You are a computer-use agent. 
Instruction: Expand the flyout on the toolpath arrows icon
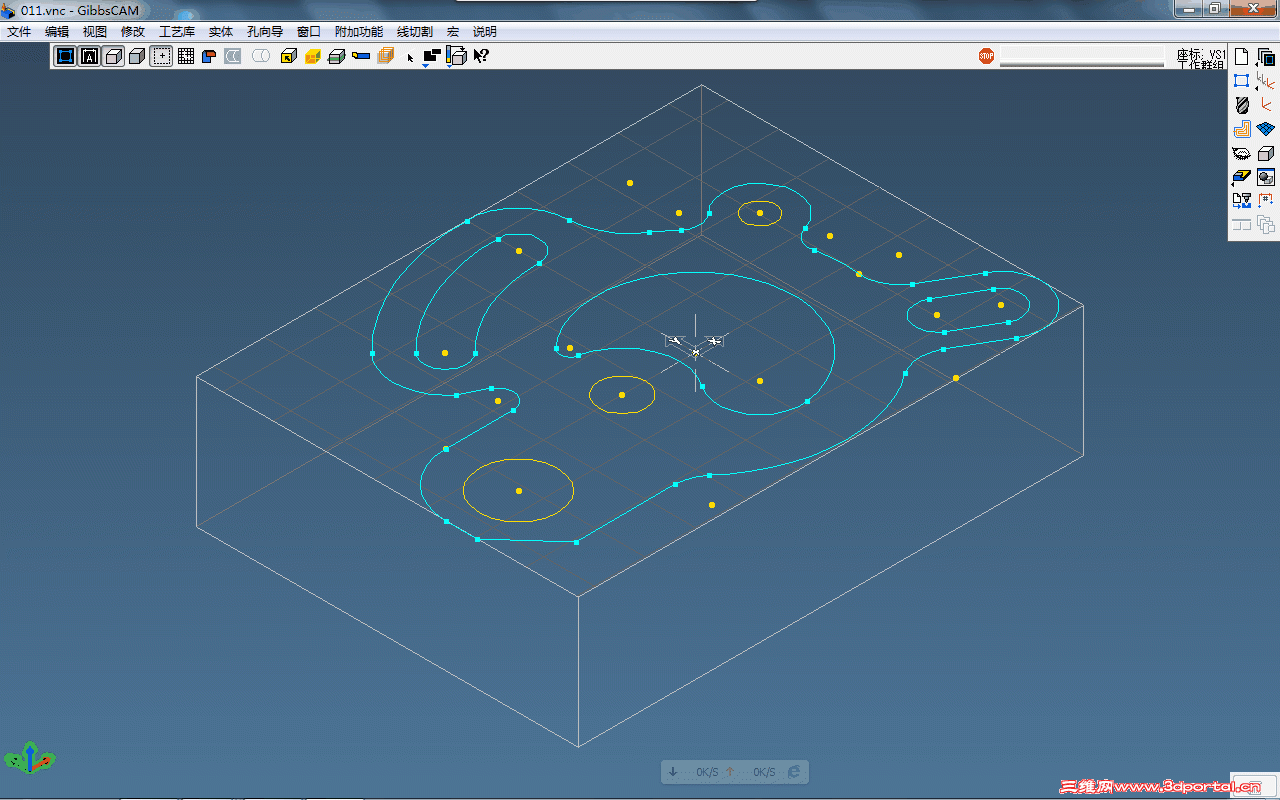1257,88
